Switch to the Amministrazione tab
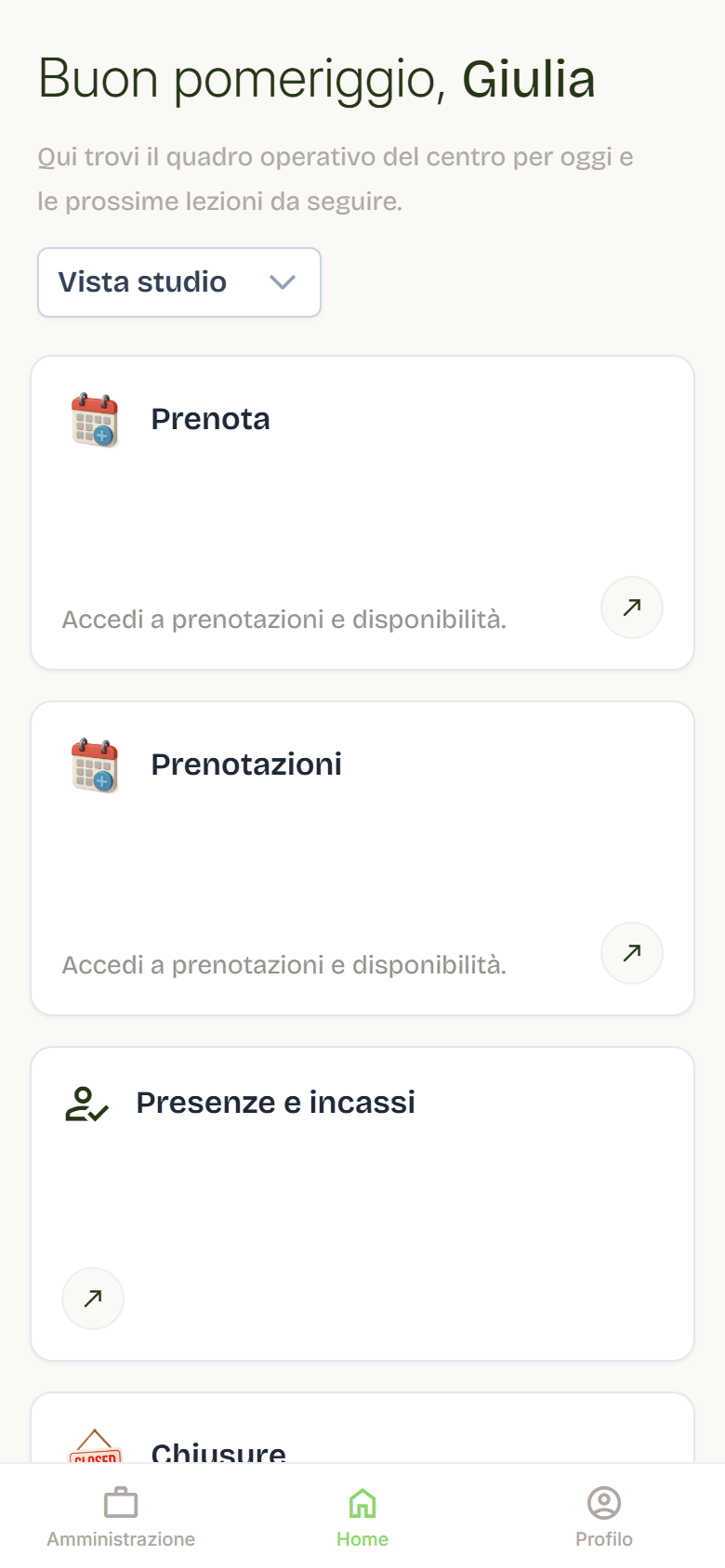This screenshot has height=1568, width=725. (121, 1518)
